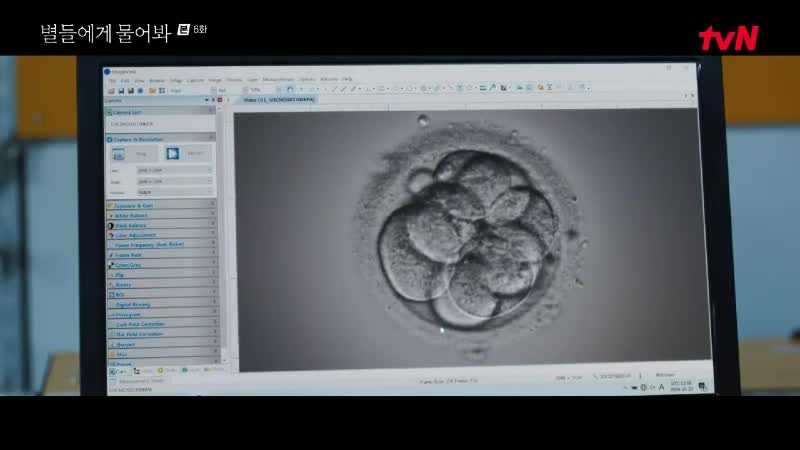Screen dimensions: 800x450
Task: Click the Open file toolbar icon
Action: pyautogui.click(x=111, y=91)
